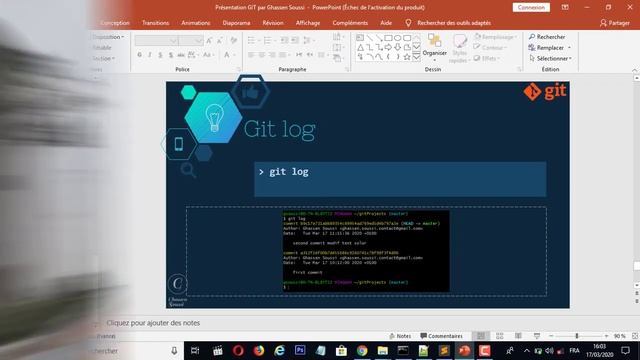Expand the shapes gallery
This screenshot has height=360, width=640.
click(x=416, y=57)
